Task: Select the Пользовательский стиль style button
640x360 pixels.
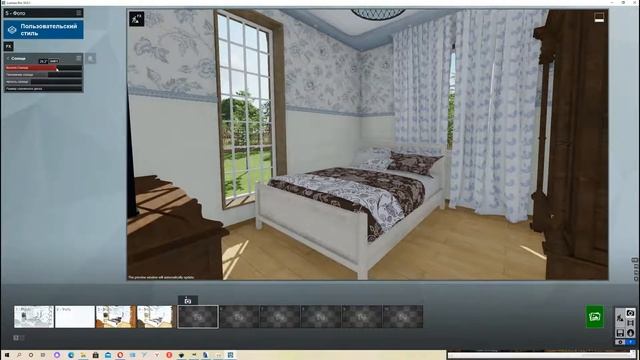Action: (x=44, y=30)
